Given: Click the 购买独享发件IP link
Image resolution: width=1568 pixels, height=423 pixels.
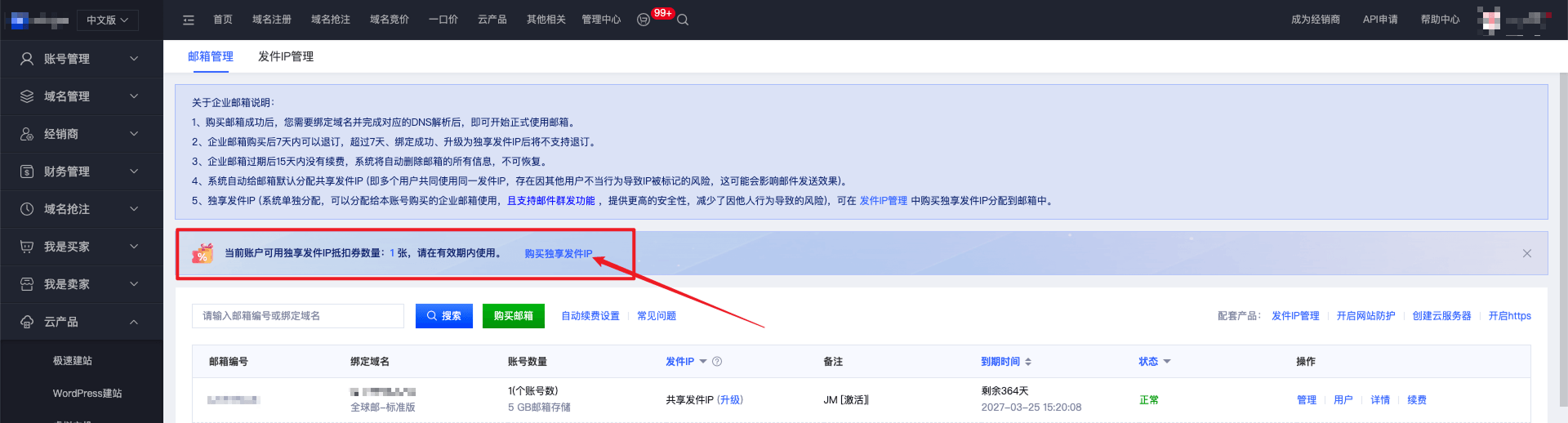Looking at the screenshot, I should tap(559, 254).
